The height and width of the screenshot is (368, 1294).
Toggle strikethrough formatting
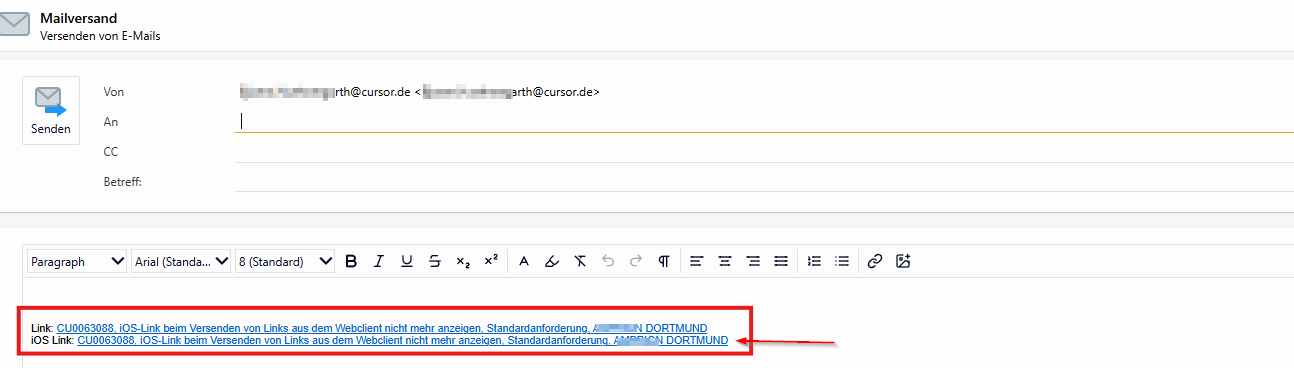[435, 261]
